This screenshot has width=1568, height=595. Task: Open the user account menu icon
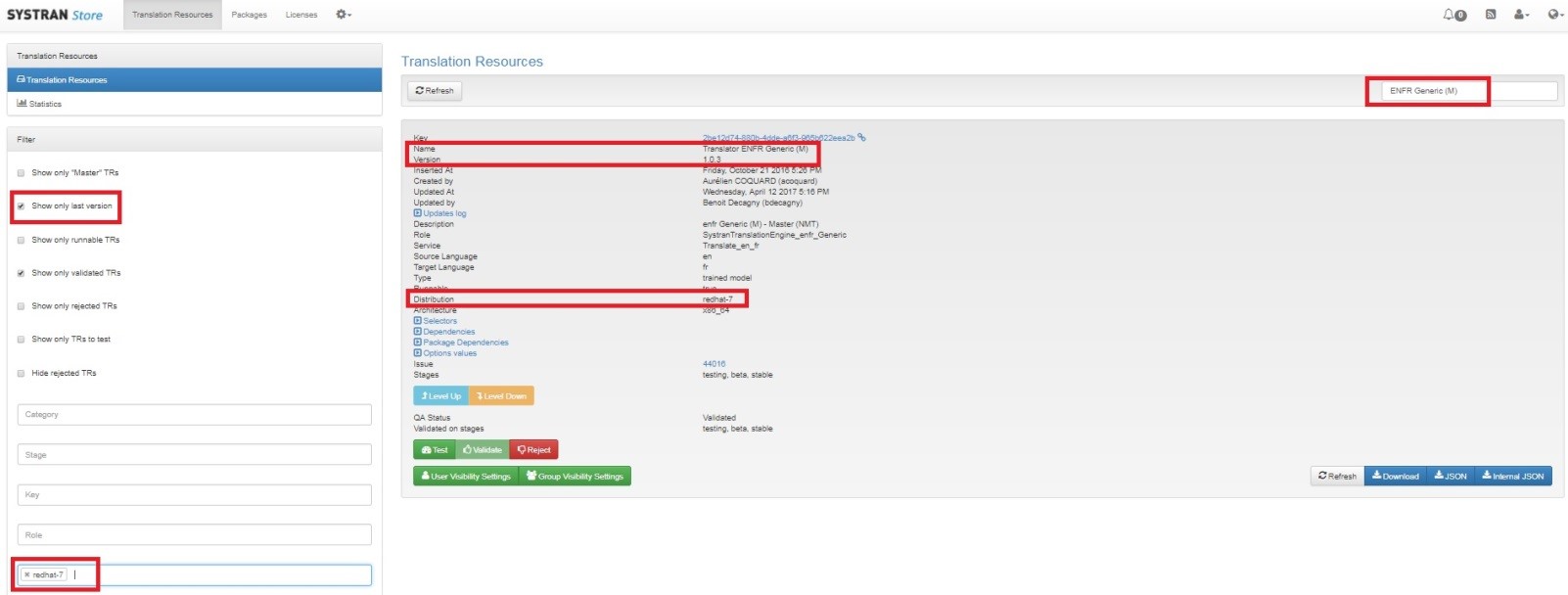pyautogui.click(x=1521, y=15)
